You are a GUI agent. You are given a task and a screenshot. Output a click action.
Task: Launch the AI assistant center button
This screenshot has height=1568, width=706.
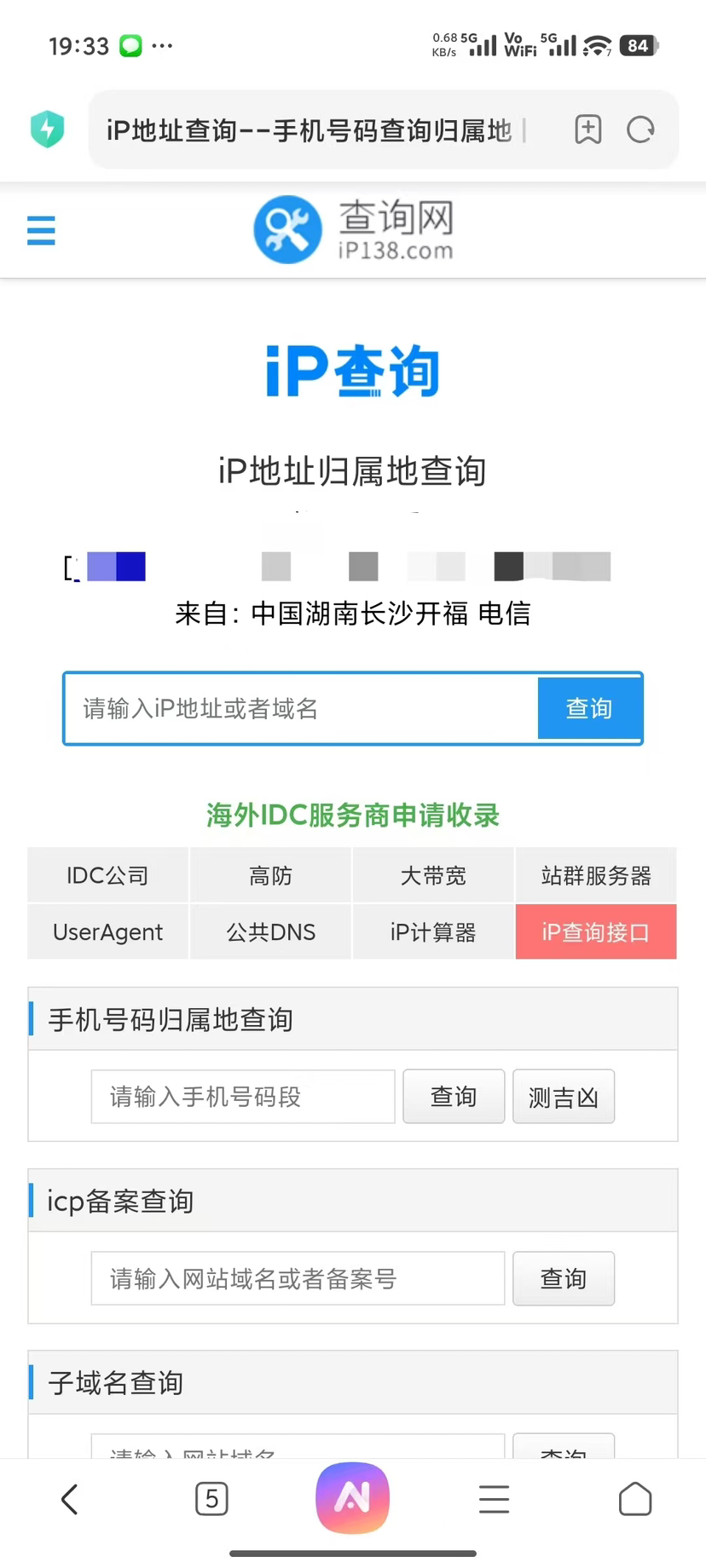click(353, 1497)
